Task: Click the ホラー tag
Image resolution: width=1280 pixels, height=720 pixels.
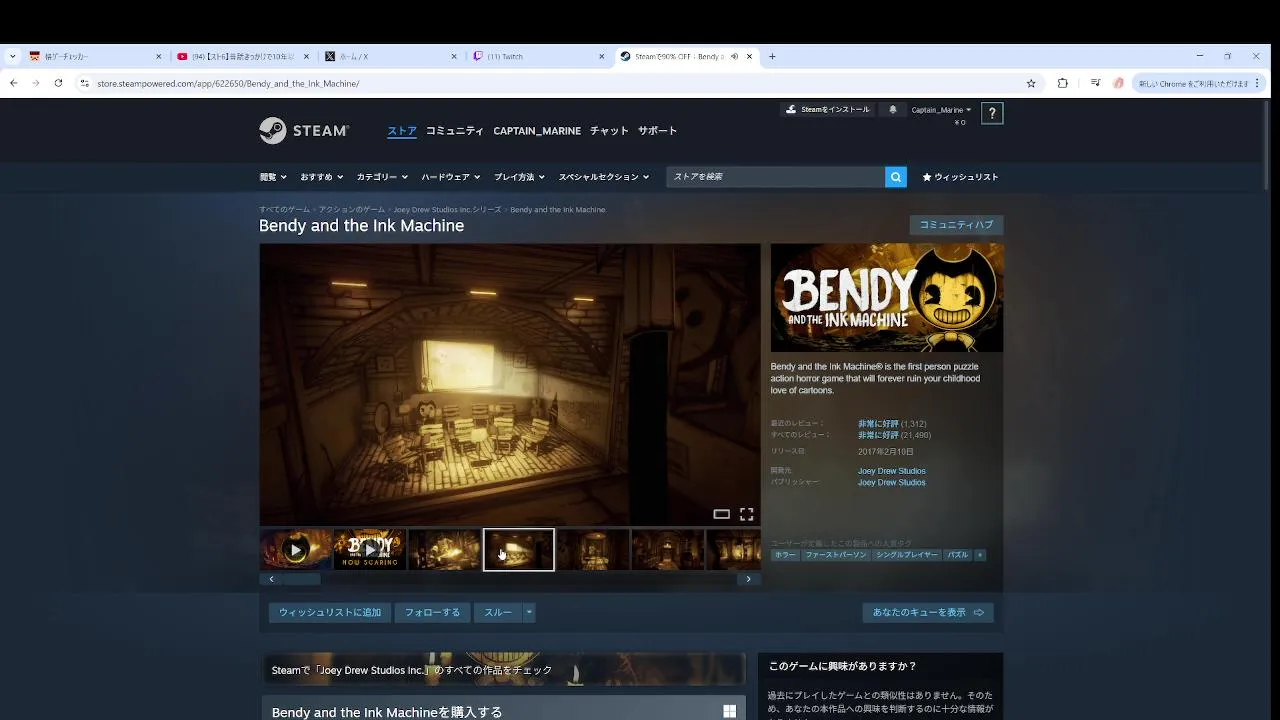Action: point(785,555)
